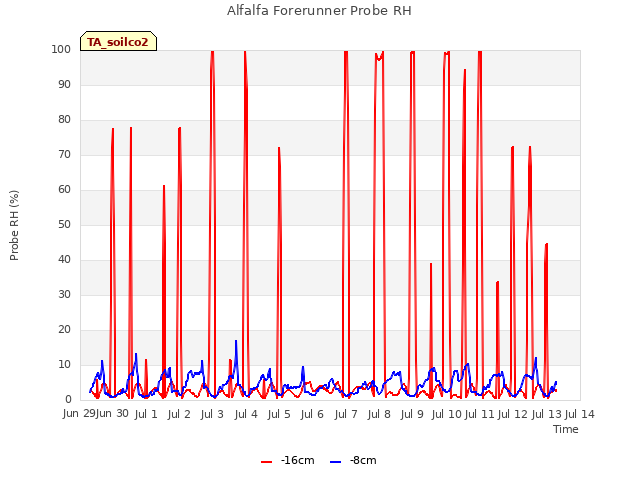Click the red peak near 39 before Jul 10
640x480 pixels.
coord(431,264)
